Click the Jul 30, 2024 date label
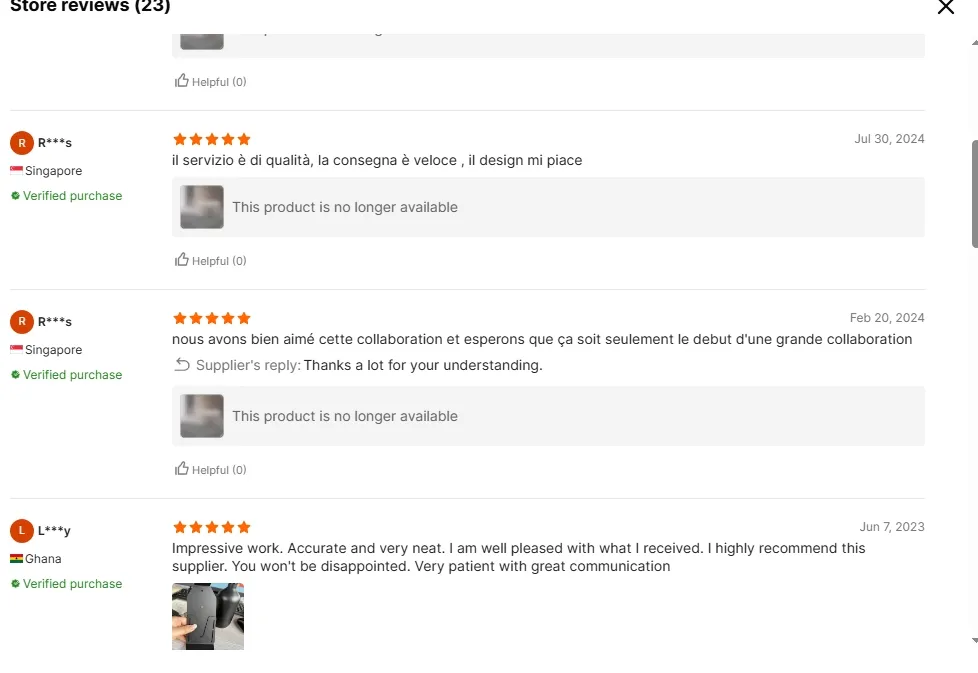The height and width of the screenshot is (673, 978). [889, 139]
